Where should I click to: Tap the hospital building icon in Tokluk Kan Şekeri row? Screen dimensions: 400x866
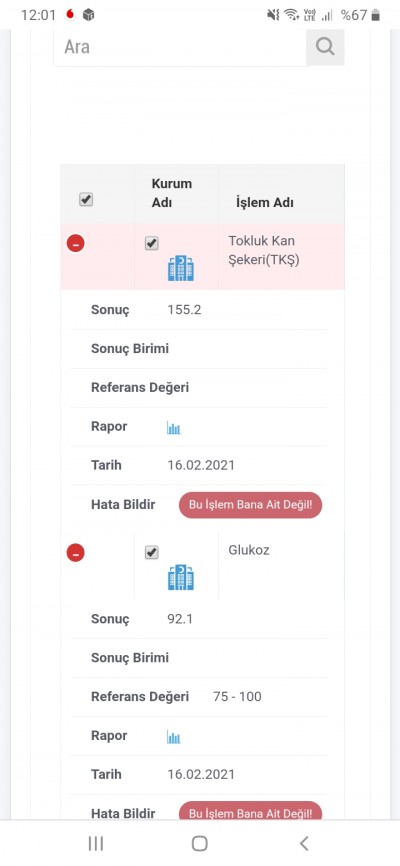tap(181, 268)
